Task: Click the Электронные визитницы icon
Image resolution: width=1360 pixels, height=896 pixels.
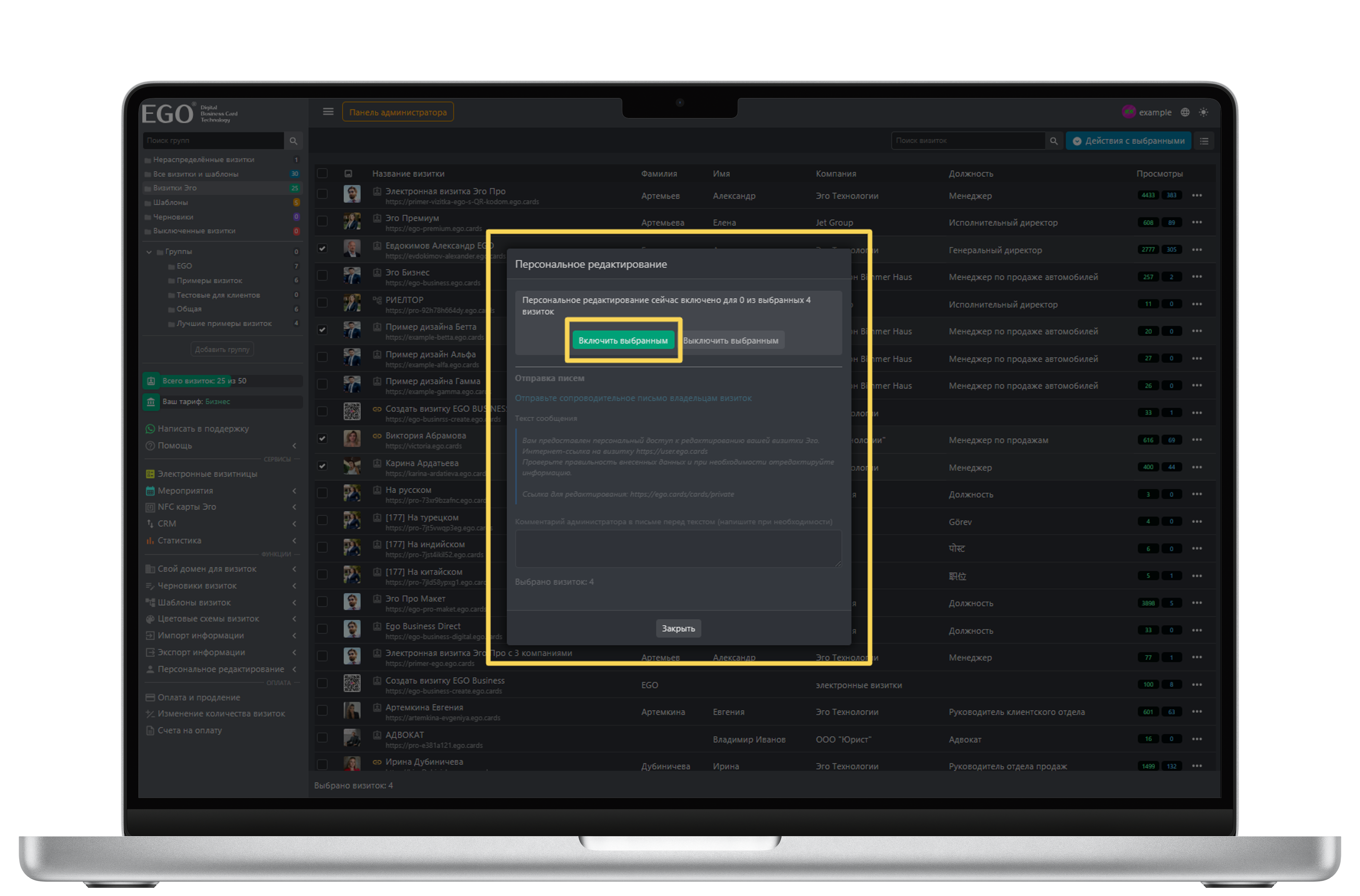Action: pyautogui.click(x=150, y=474)
